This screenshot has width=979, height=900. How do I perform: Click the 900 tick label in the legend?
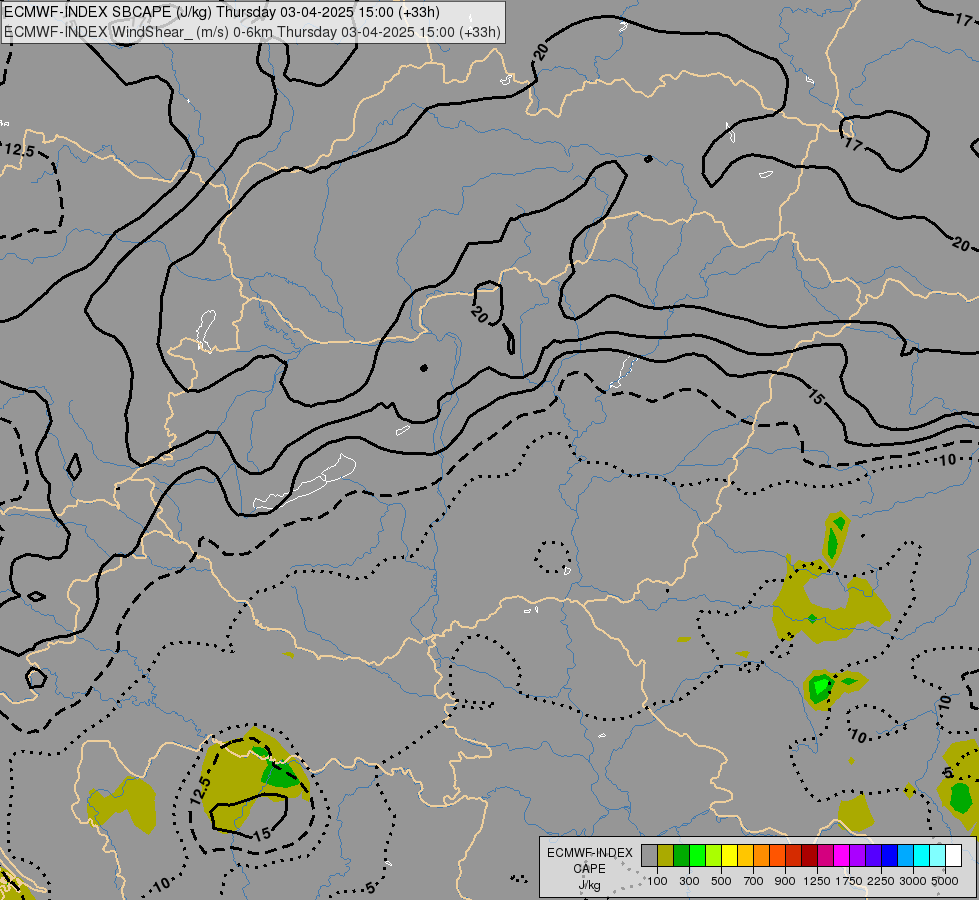785,881
